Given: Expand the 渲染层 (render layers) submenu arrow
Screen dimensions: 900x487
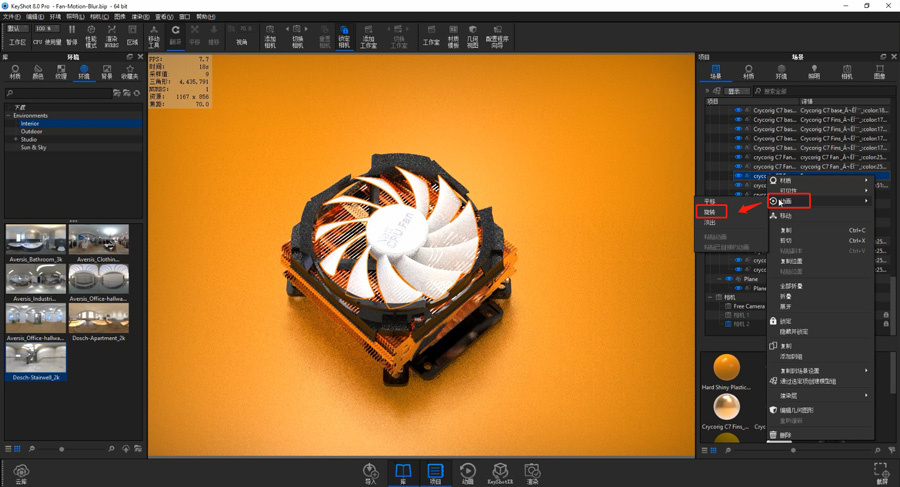Looking at the screenshot, I should [x=866, y=396].
